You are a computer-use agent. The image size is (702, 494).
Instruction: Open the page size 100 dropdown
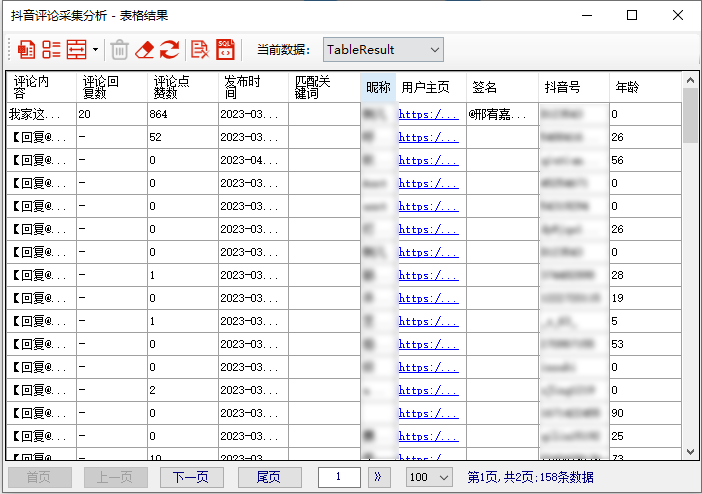pos(429,477)
